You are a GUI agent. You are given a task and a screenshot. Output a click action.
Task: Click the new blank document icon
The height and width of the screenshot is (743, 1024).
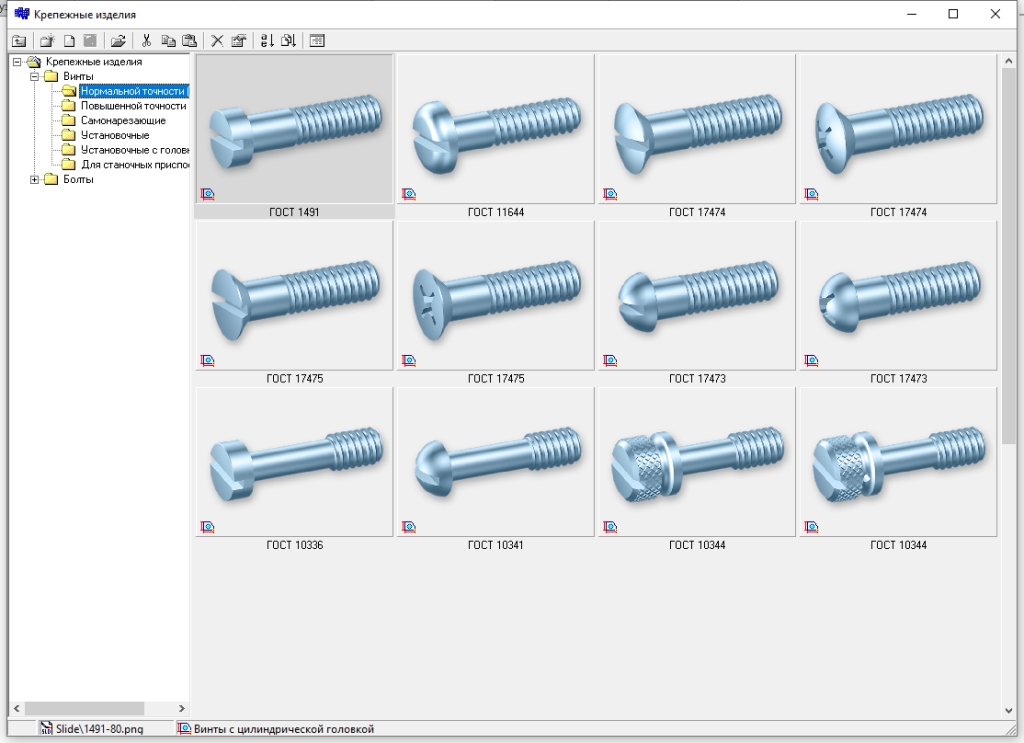coord(69,41)
